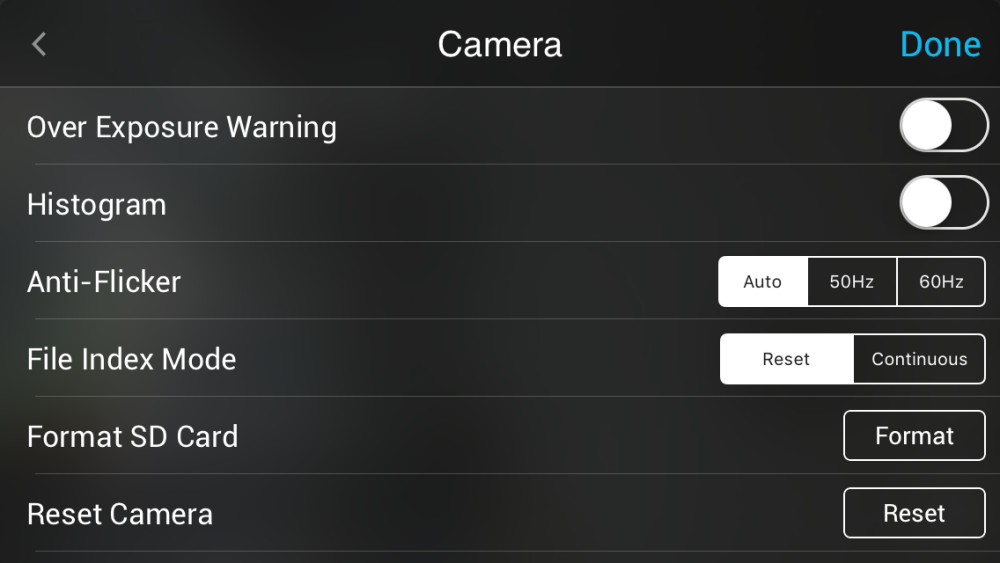Turn on the Histogram toggle

pos(944,203)
